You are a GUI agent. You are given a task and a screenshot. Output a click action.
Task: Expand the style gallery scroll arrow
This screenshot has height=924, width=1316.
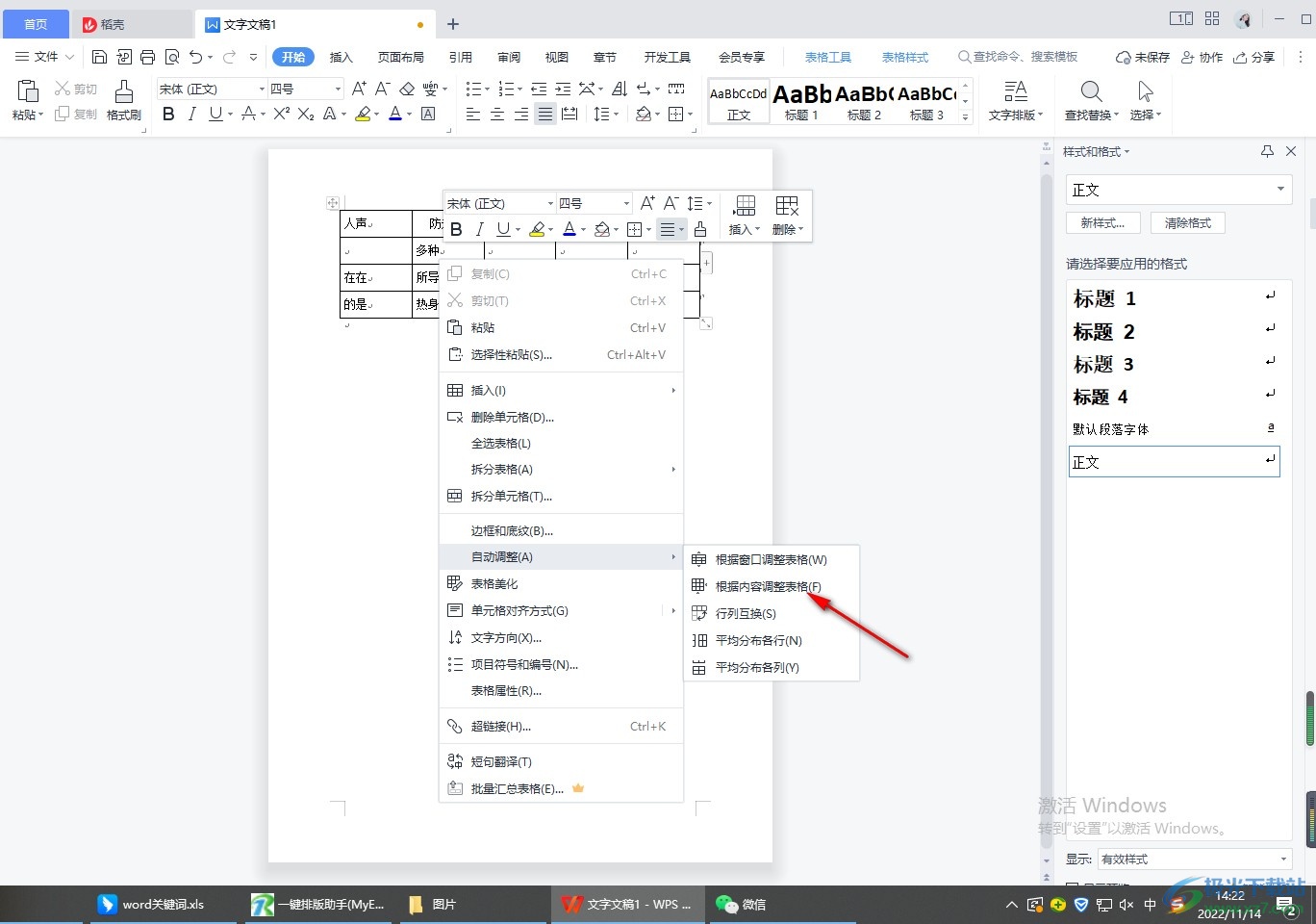pyautogui.click(x=966, y=116)
